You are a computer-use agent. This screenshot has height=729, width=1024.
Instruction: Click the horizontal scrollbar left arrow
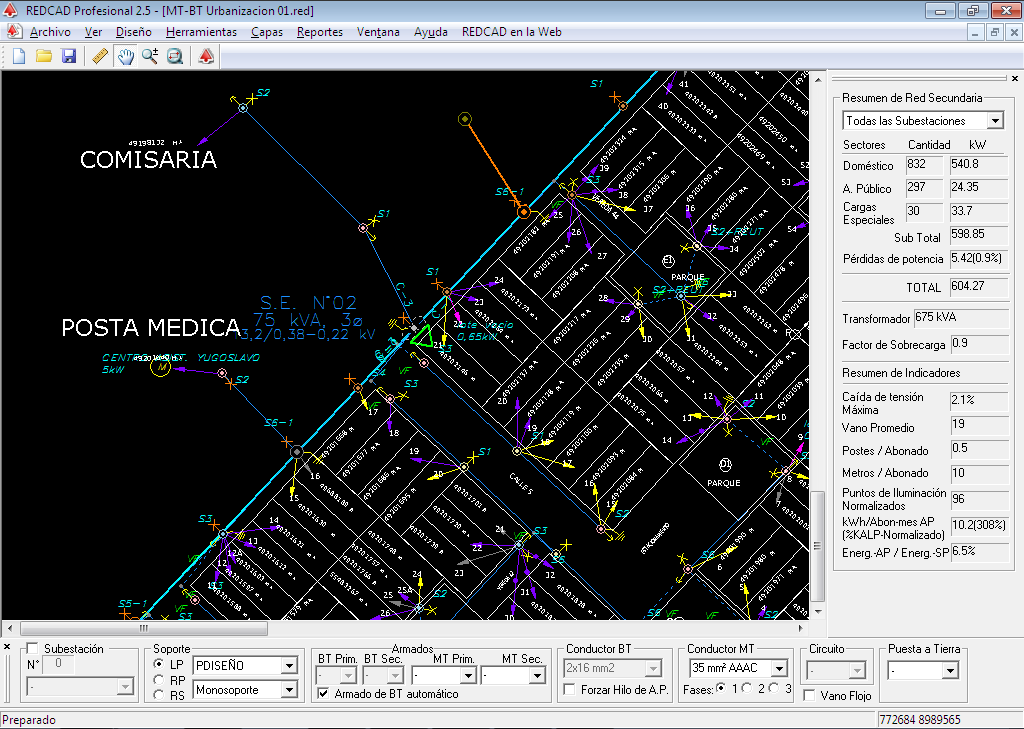10,628
